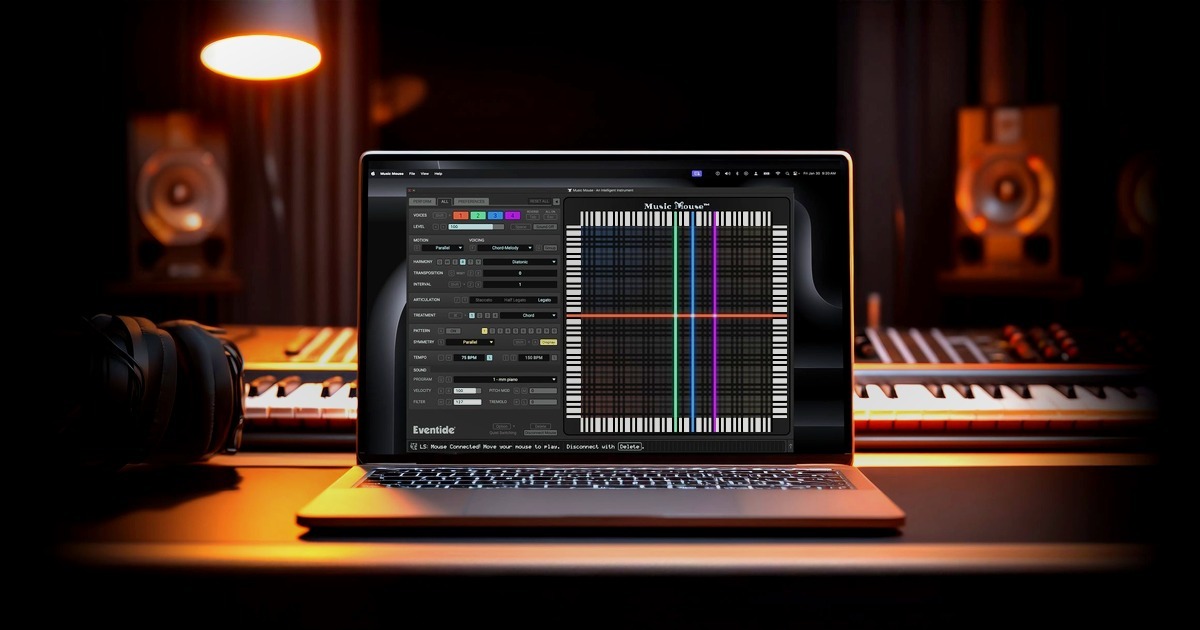Toggle the yellow Display button in Symmetry row
The height and width of the screenshot is (630, 1200).
[548, 342]
